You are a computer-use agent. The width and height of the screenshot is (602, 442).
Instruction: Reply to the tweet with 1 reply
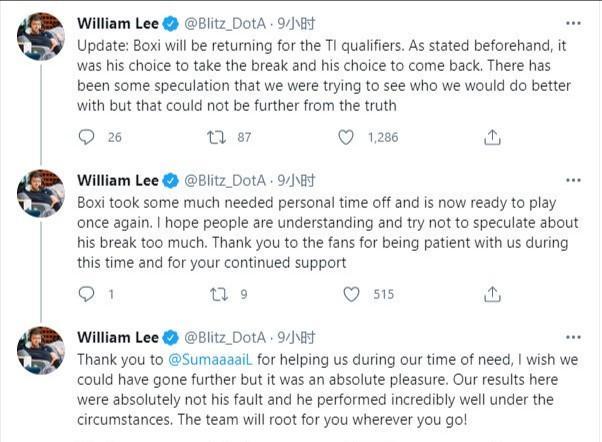pos(87,294)
